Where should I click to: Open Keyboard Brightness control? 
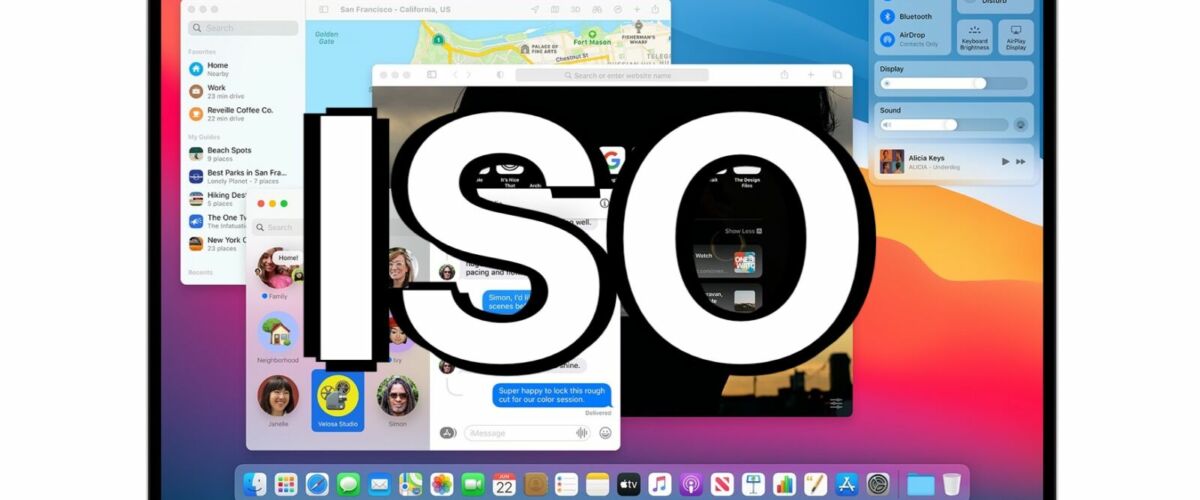pos(974,38)
